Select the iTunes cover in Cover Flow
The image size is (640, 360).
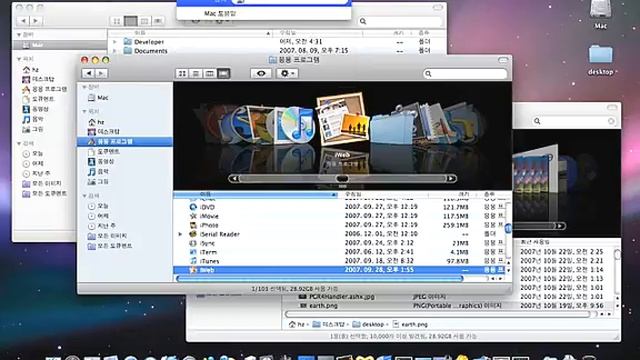pyautogui.click(x=298, y=125)
